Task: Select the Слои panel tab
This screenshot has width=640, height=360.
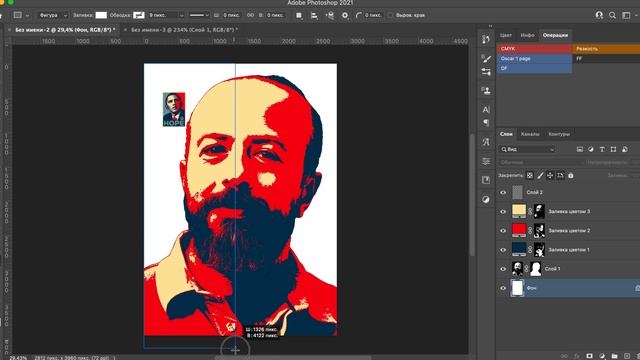Action: click(506, 134)
